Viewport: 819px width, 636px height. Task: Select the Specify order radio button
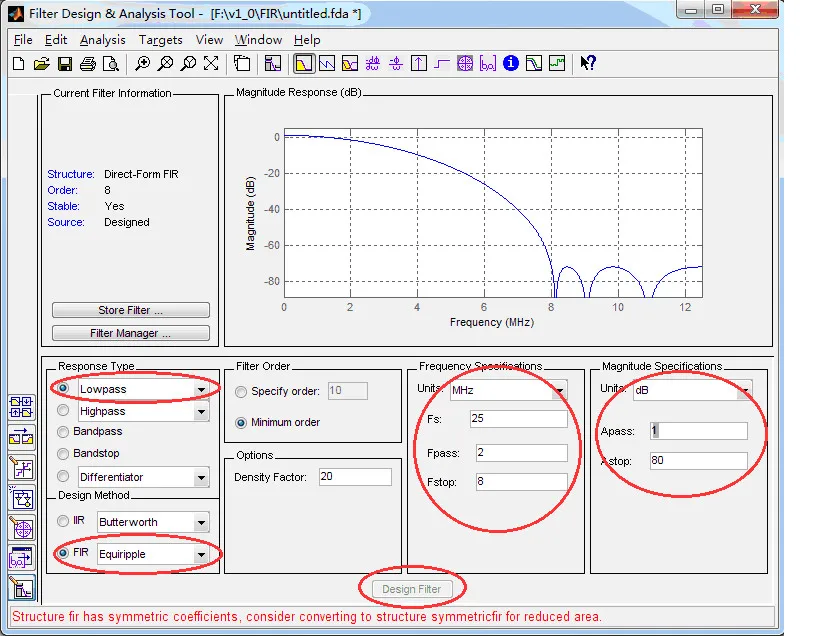point(241,392)
